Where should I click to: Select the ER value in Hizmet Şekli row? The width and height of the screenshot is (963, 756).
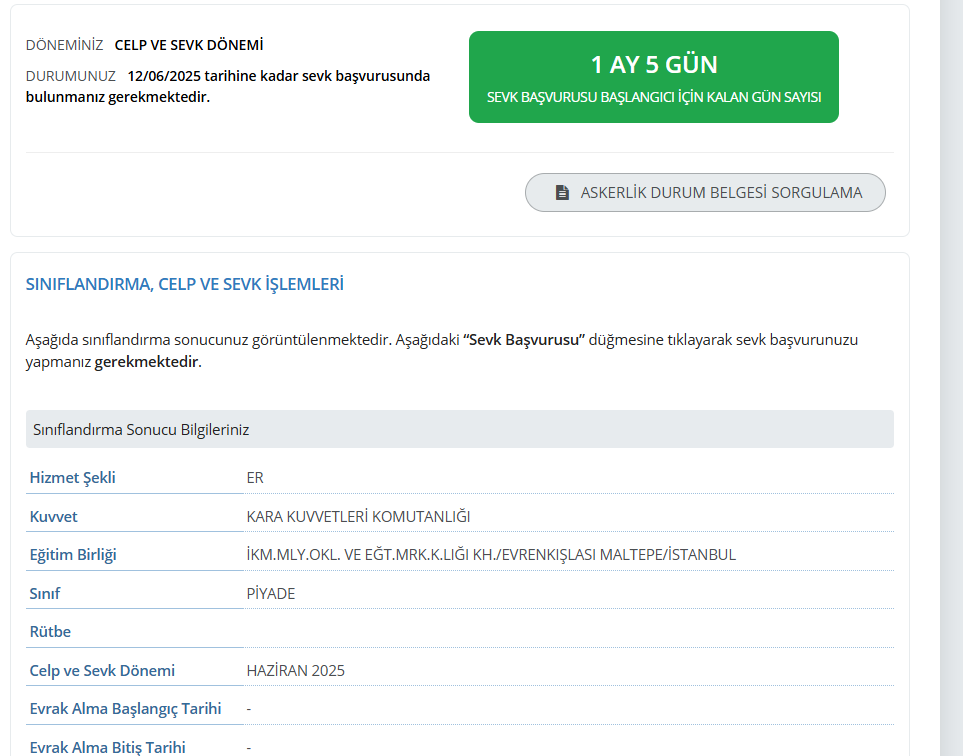(x=255, y=478)
